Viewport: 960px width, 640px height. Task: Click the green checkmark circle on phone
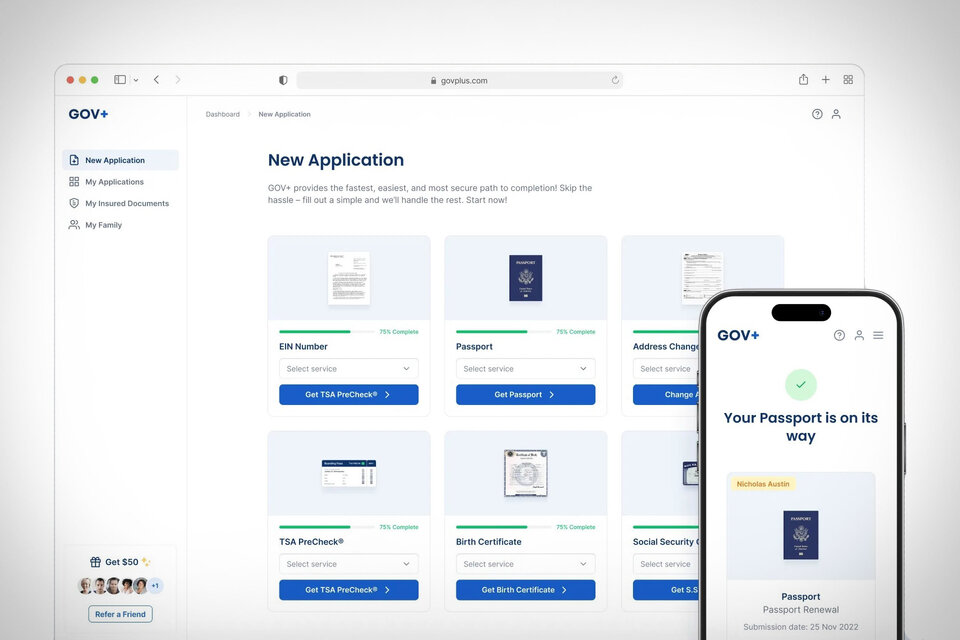[x=801, y=385]
